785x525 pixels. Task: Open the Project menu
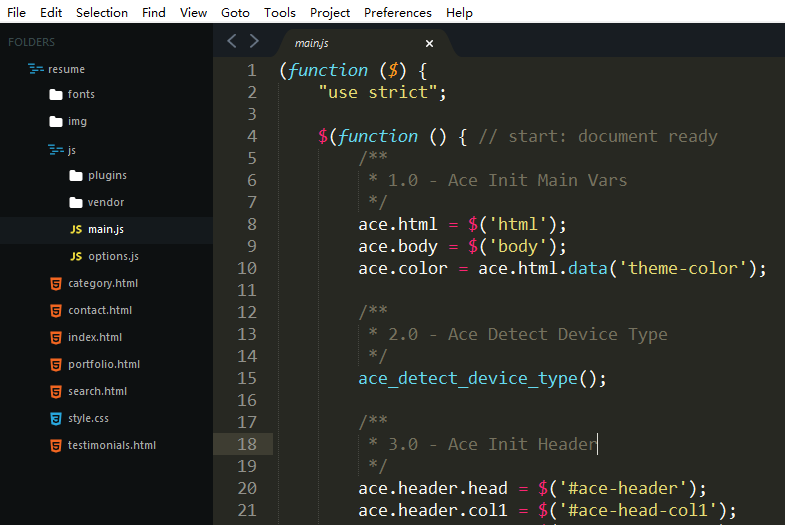click(329, 13)
